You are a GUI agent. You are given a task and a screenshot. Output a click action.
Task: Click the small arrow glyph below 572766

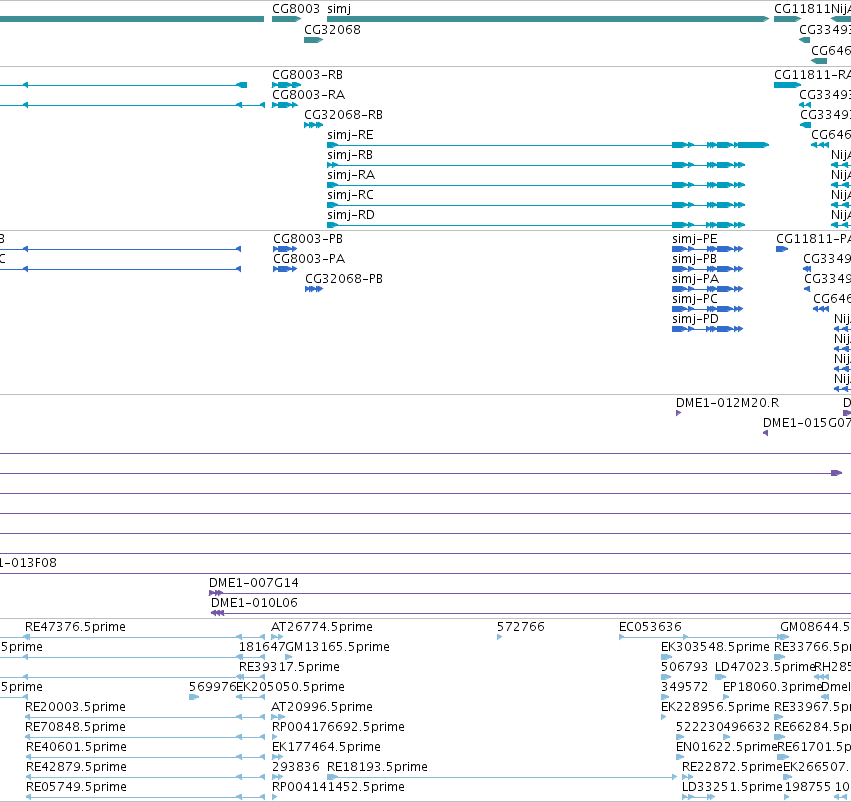click(499, 637)
